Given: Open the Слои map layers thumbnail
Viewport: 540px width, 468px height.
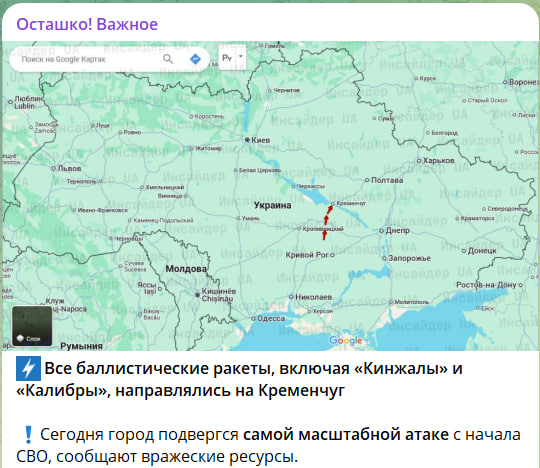Looking at the screenshot, I should [32, 326].
